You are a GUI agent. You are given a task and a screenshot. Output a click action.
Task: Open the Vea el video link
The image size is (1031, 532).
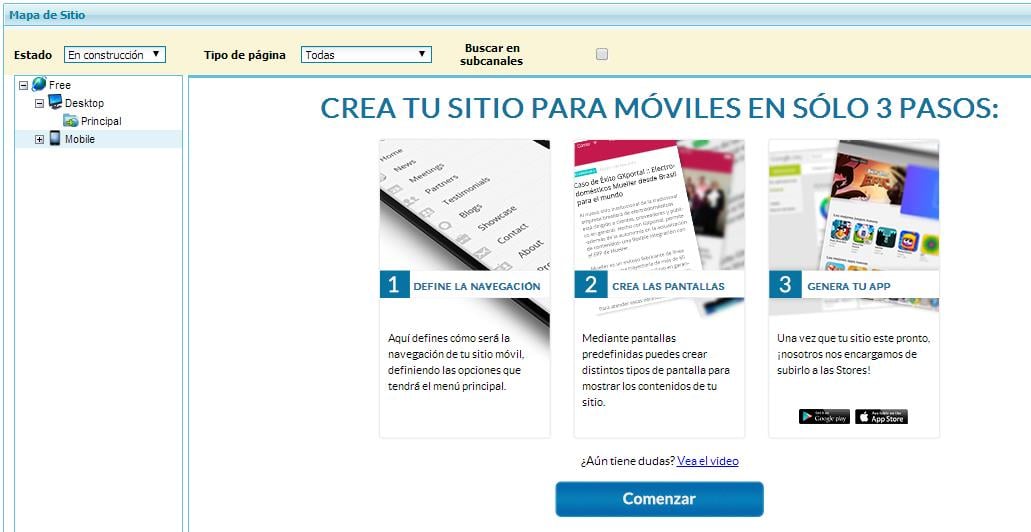(707, 461)
